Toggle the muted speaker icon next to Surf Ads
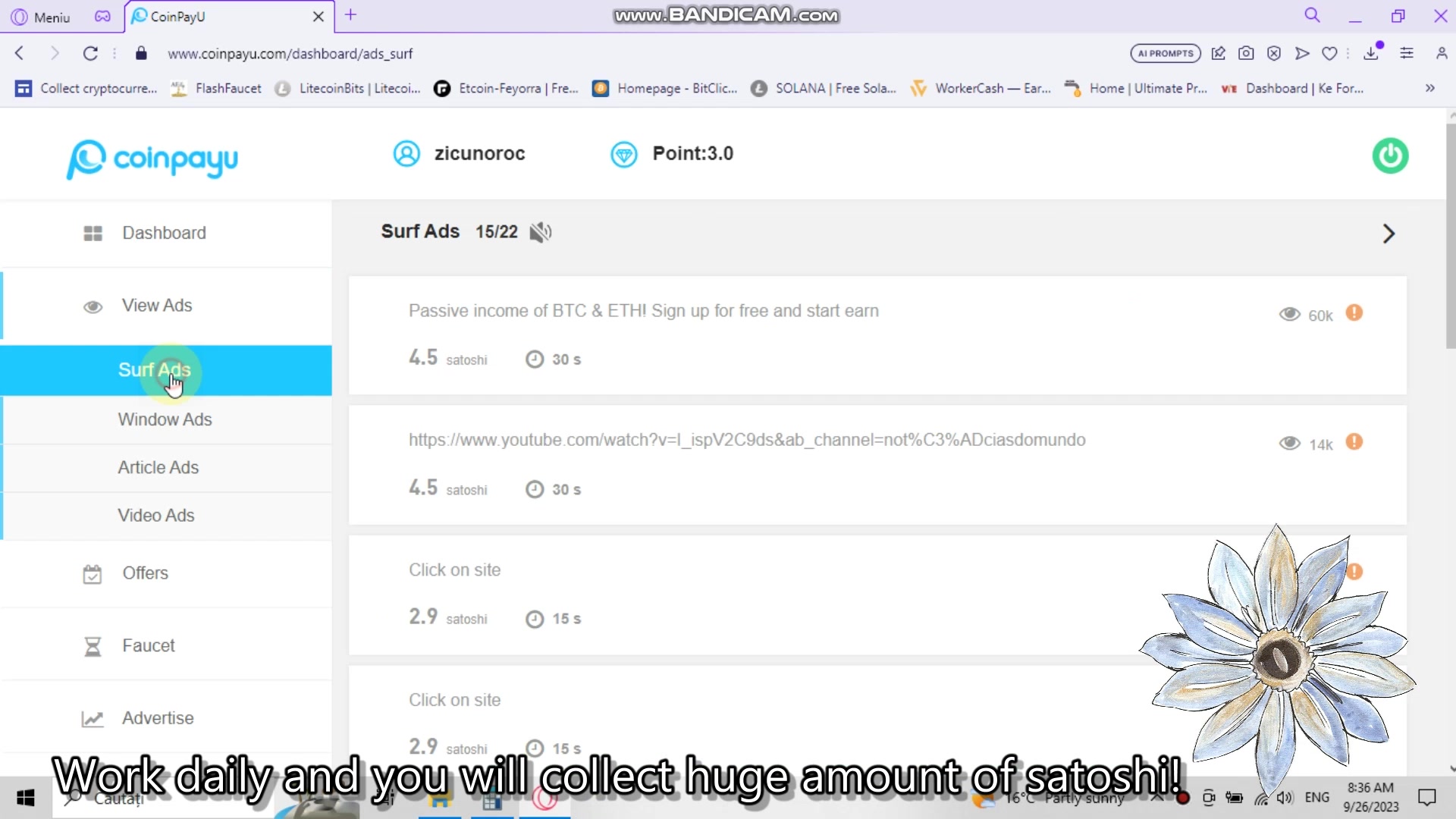Viewport: 1456px width, 819px height. coord(540,232)
